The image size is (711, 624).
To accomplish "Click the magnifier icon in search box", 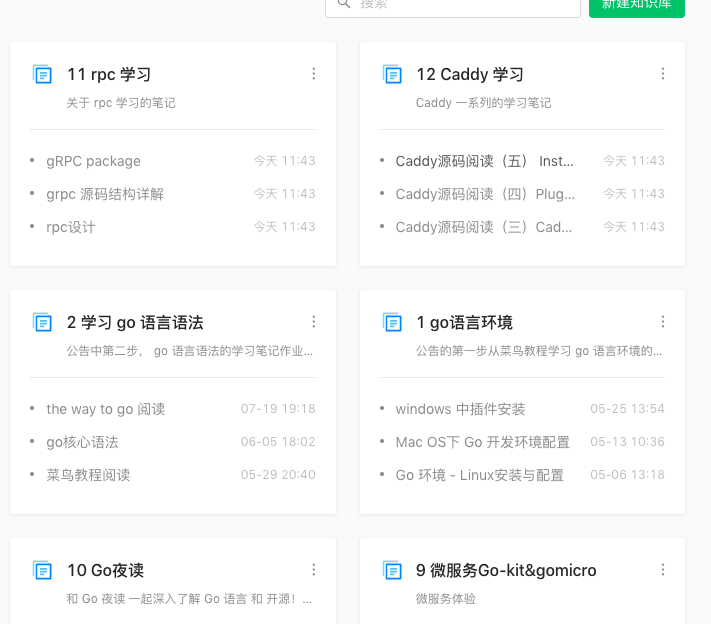I will [344, 4].
